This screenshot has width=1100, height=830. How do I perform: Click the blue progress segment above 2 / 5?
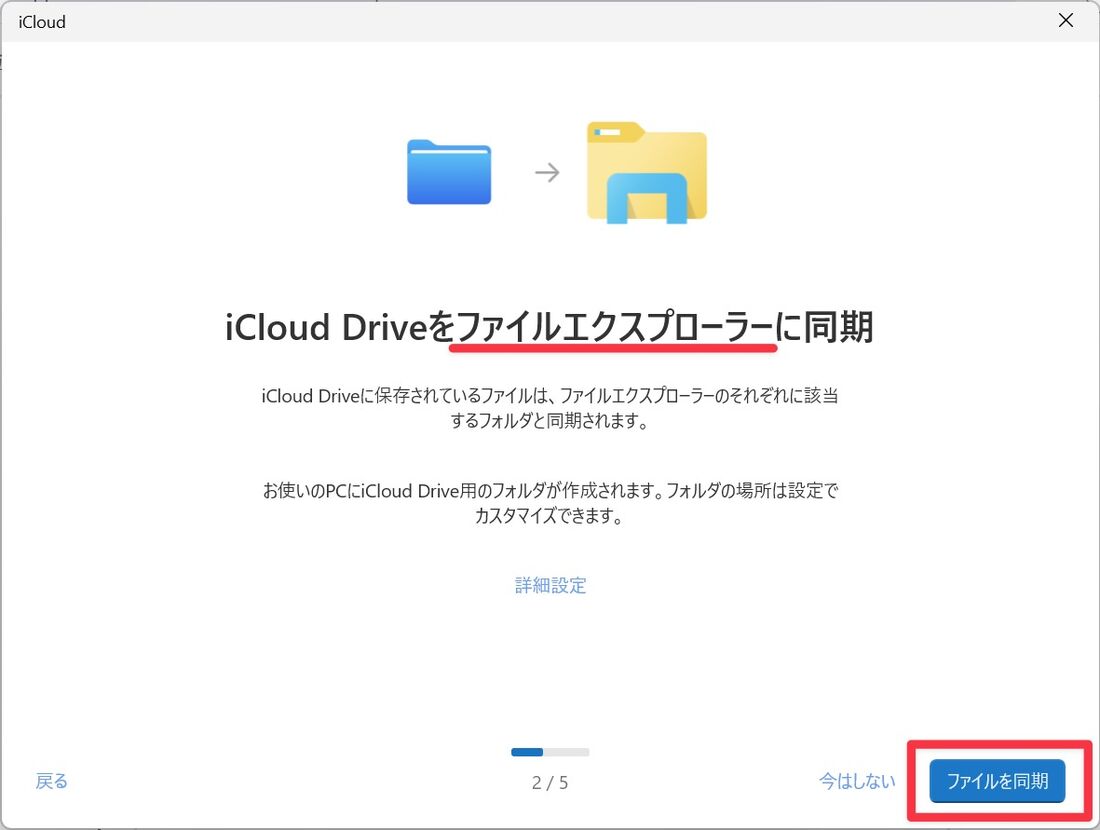point(527,751)
